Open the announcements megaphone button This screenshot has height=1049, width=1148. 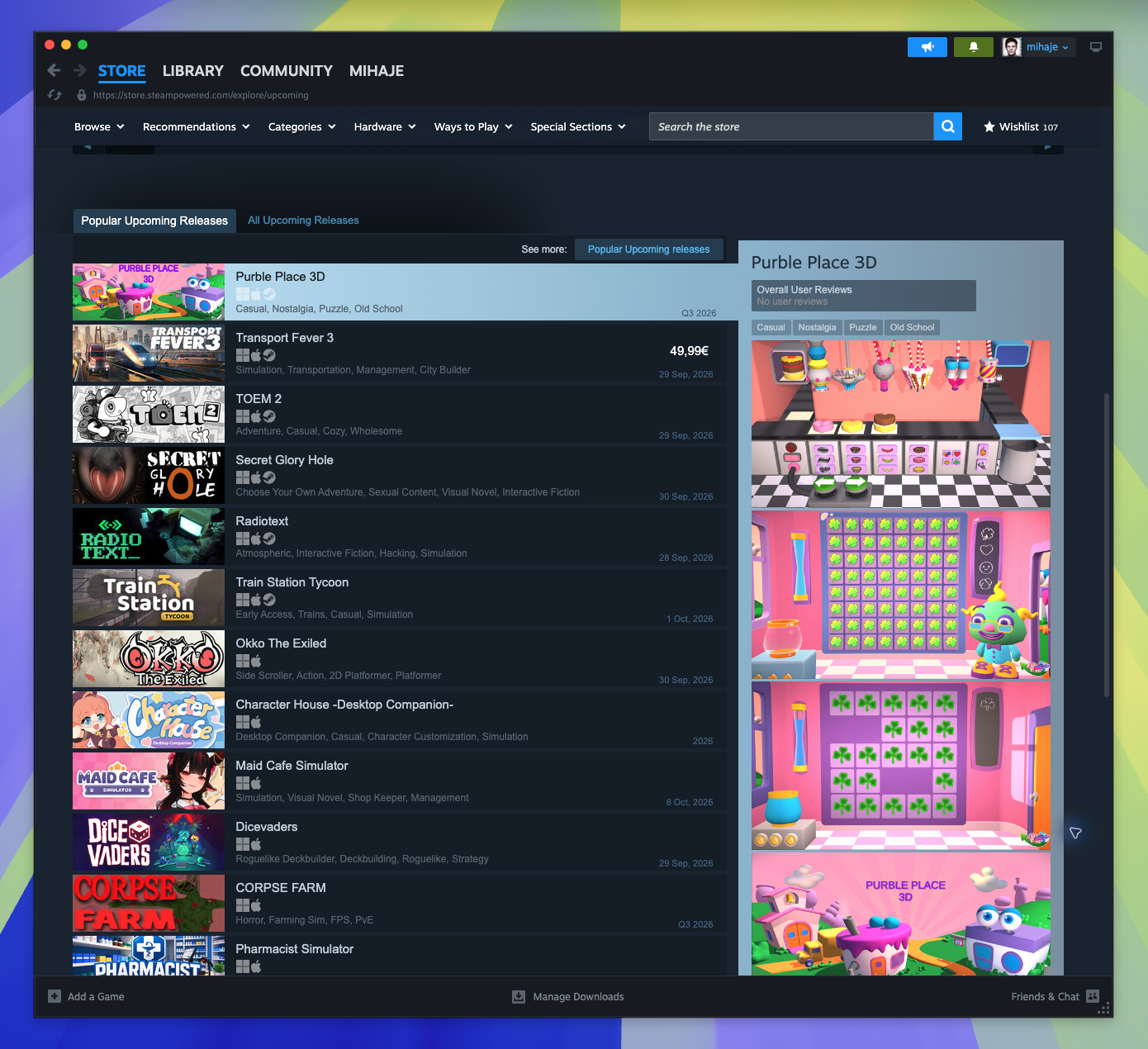[x=927, y=47]
